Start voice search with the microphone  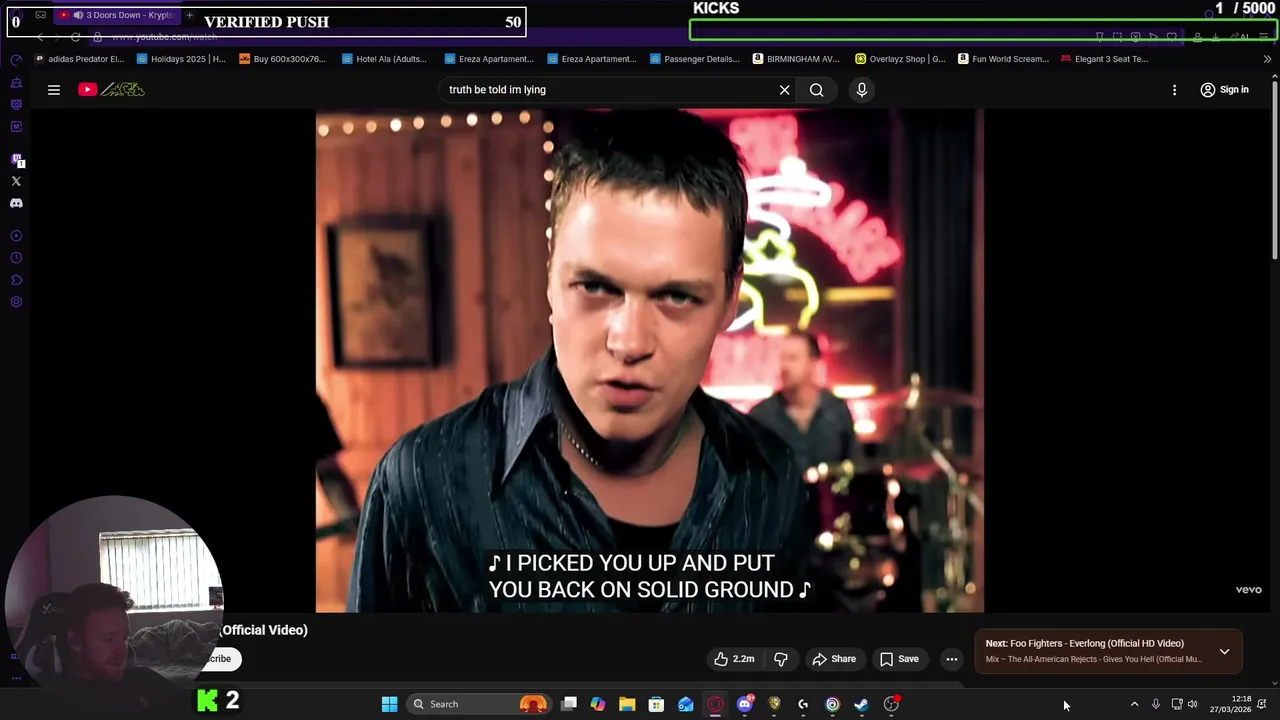862,90
